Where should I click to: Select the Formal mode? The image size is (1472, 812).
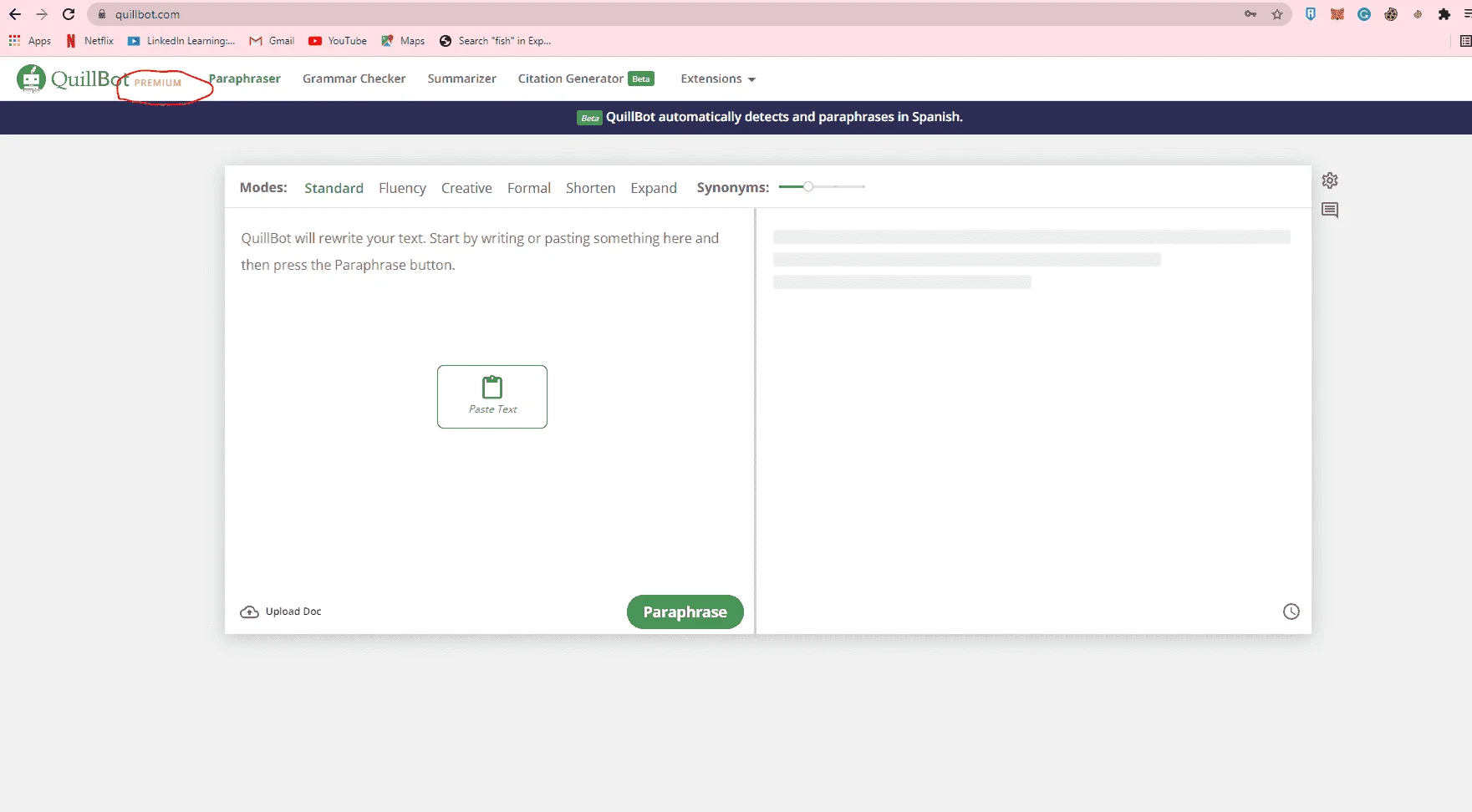(529, 188)
